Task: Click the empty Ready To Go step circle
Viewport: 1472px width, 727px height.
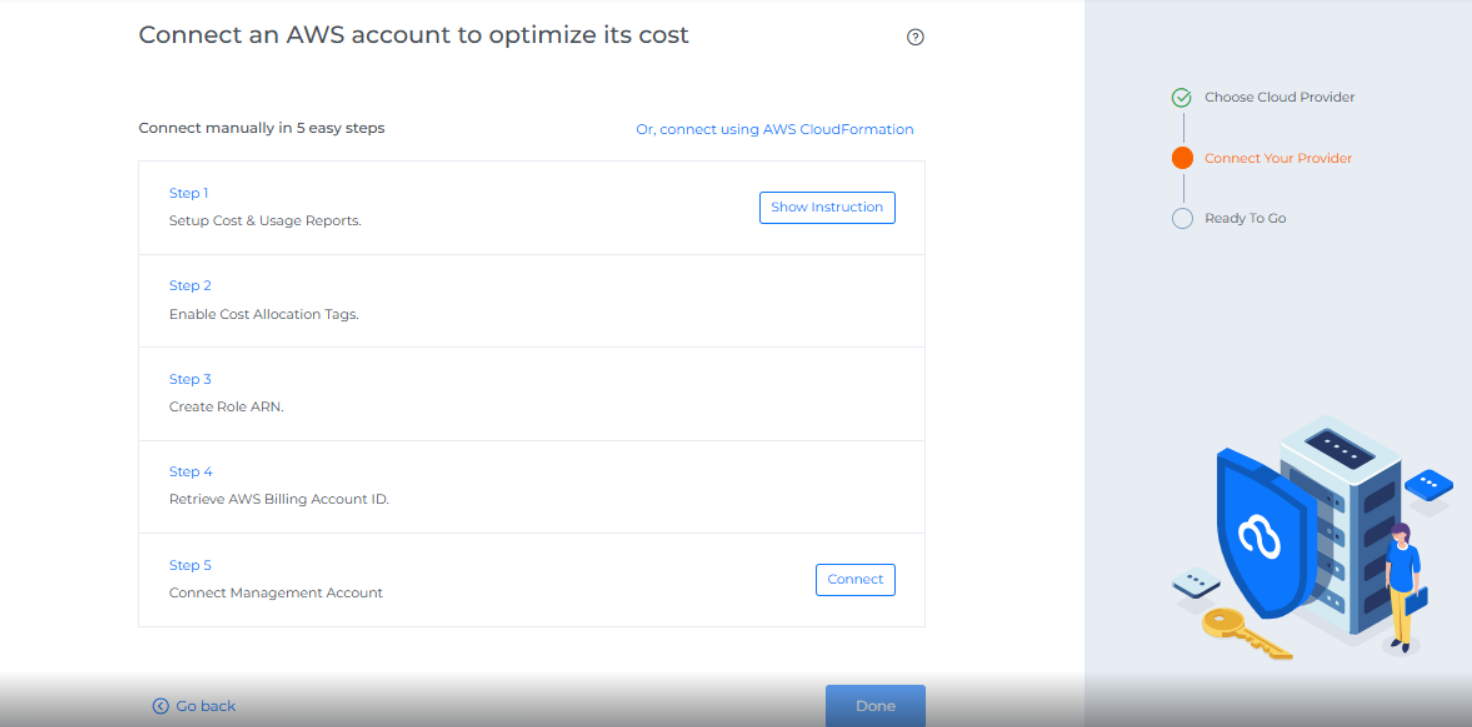Action: click(1182, 218)
